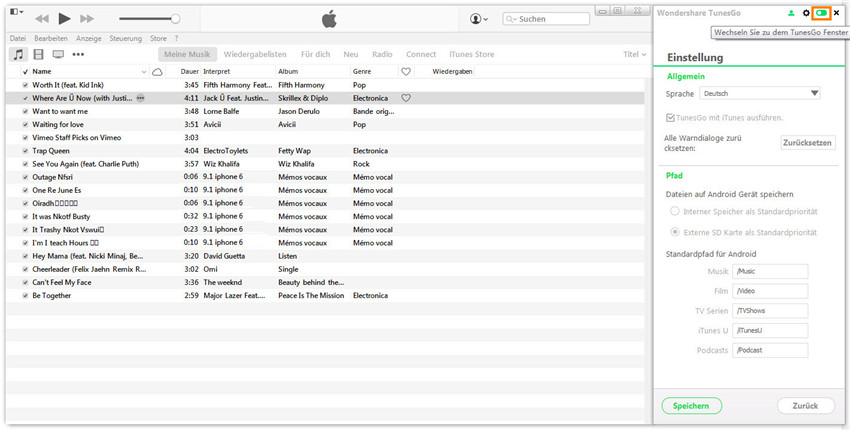
Task: Edit the Musik path field
Action: coord(770,271)
